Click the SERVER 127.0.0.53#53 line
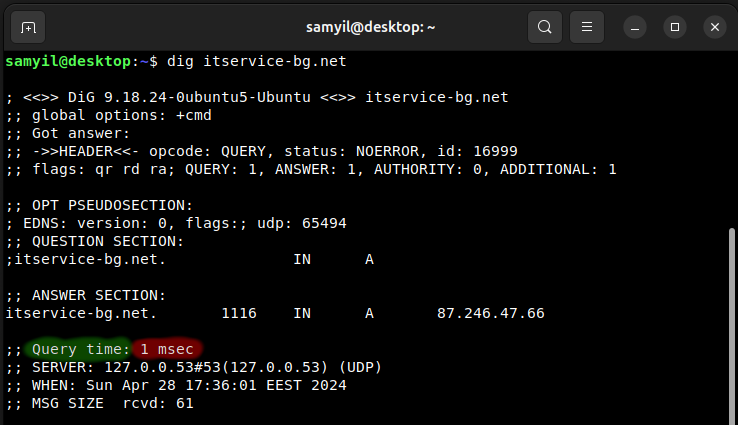 (193, 367)
